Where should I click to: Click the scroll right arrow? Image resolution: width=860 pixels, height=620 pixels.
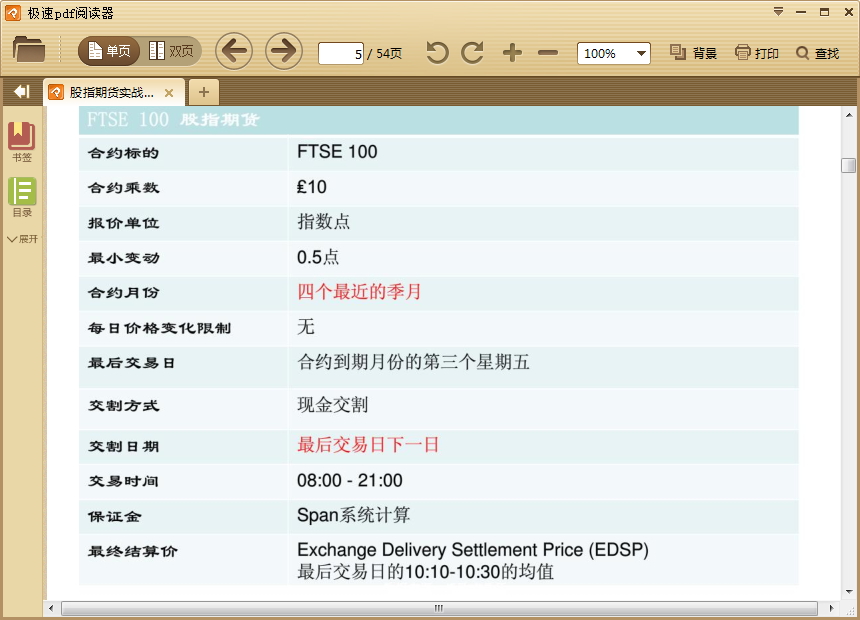(831, 608)
